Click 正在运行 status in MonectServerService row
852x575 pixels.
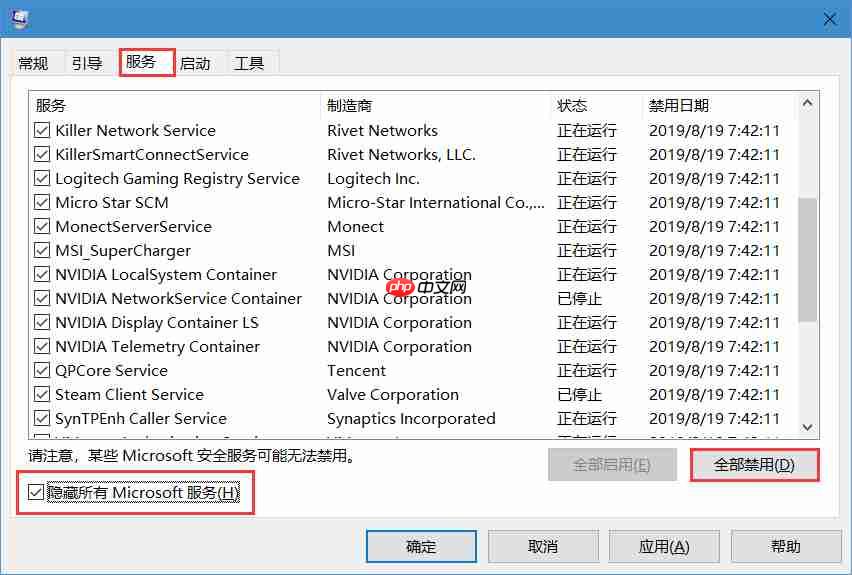pyautogui.click(x=587, y=227)
